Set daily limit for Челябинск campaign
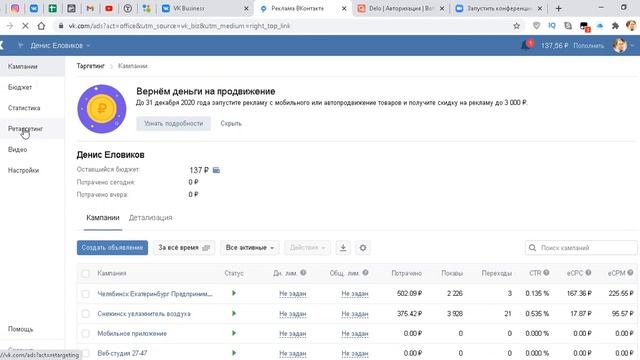This screenshot has width=640, height=360. click(292, 293)
